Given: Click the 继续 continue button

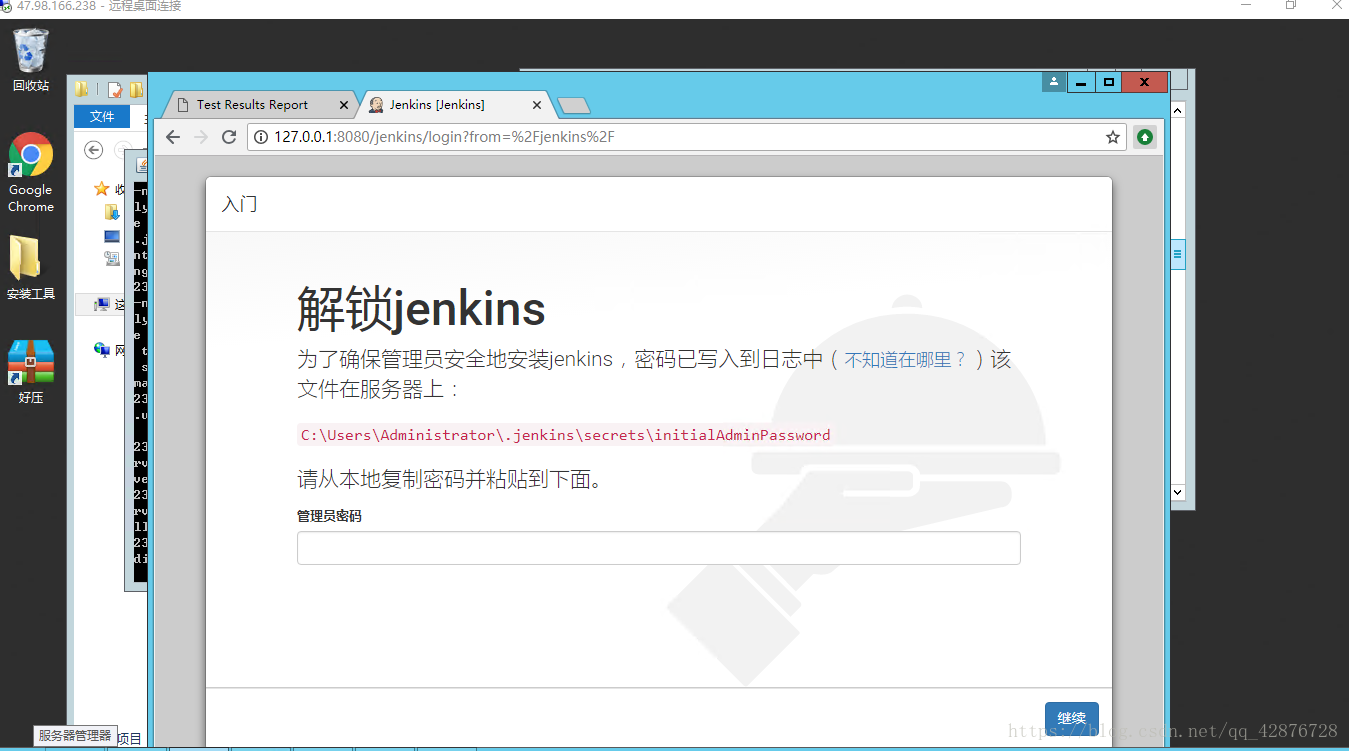Looking at the screenshot, I should pyautogui.click(x=1071, y=718).
